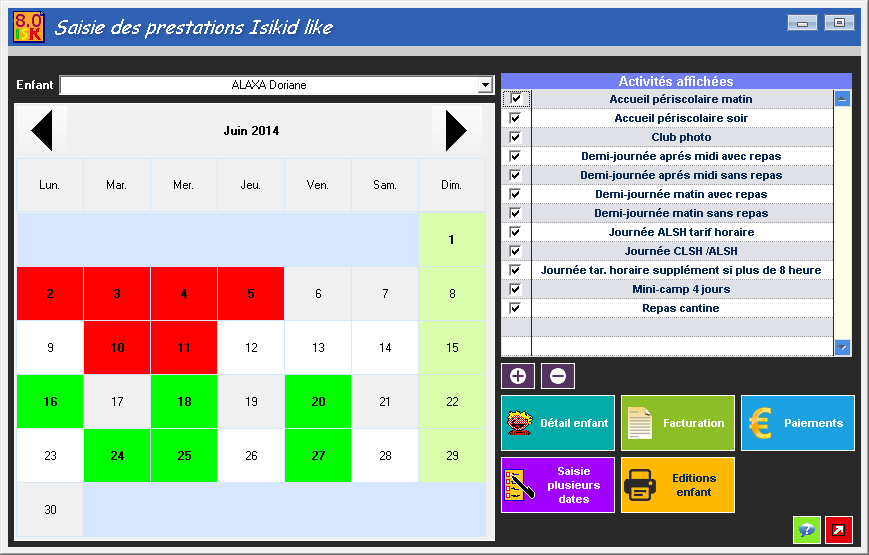Screen dimensions: 869x555
Task: Uncheck the Club photo activity
Action: (515, 137)
